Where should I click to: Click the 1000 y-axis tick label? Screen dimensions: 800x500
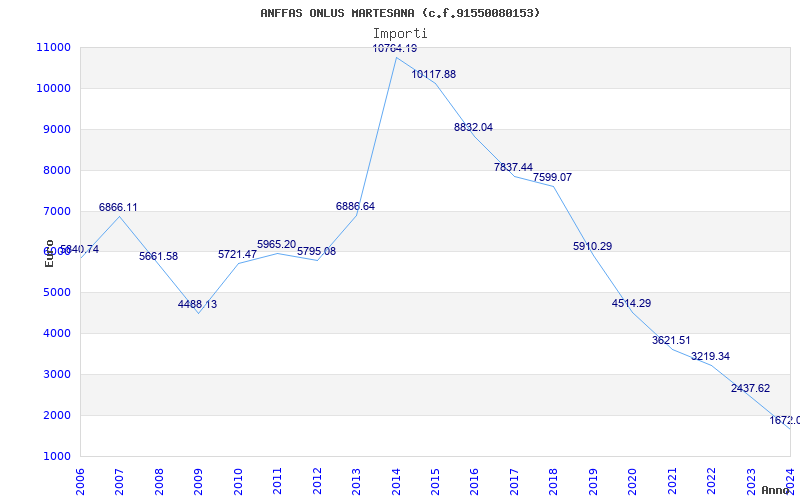tap(56, 456)
